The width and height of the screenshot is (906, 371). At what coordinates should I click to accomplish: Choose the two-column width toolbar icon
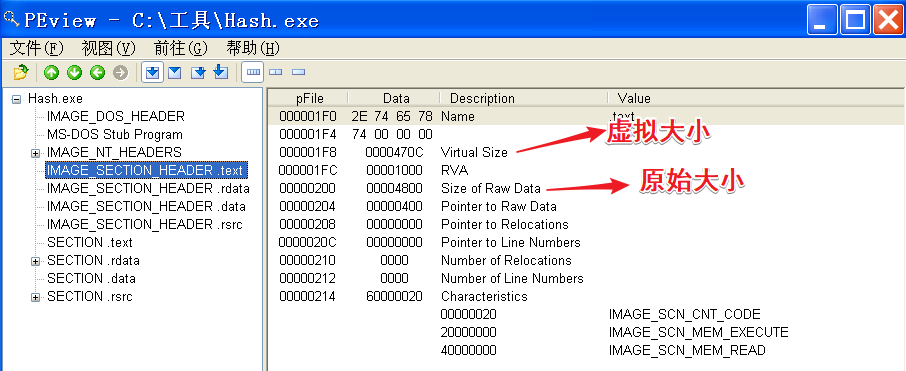276,72
